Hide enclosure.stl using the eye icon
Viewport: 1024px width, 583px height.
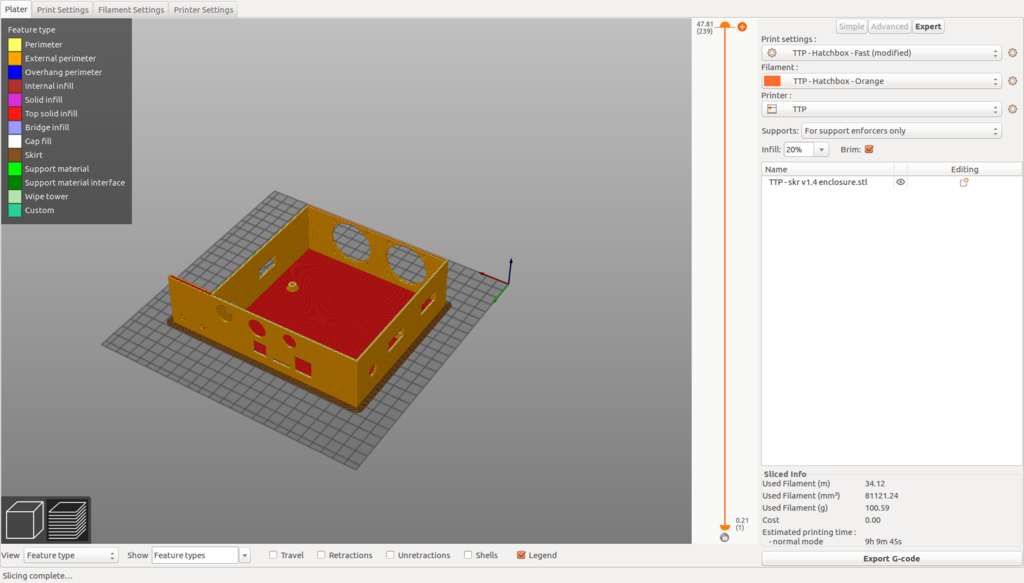(x=900, y=183)
